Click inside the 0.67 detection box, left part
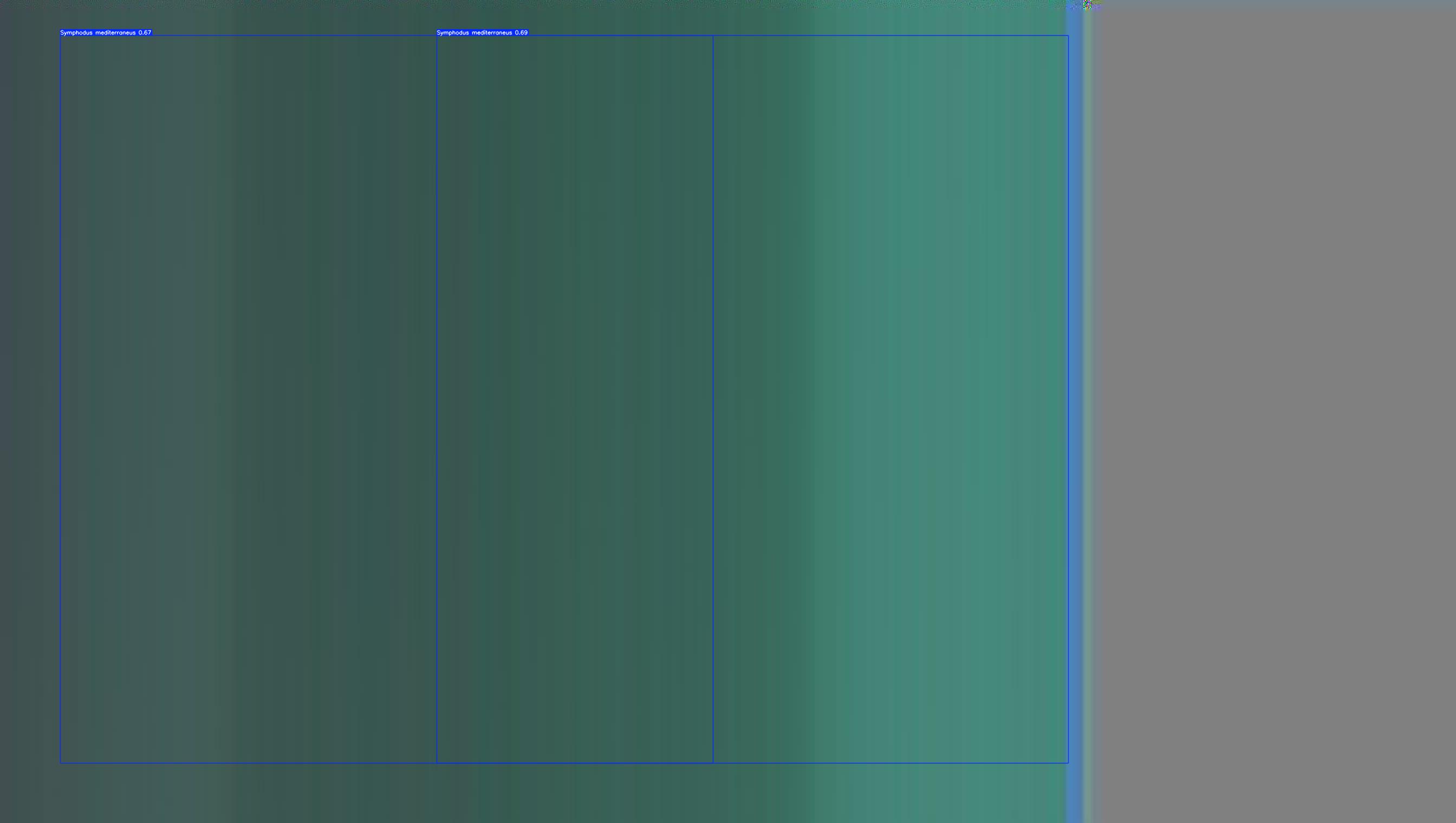 pyautogui.click(x=249, y=396)
